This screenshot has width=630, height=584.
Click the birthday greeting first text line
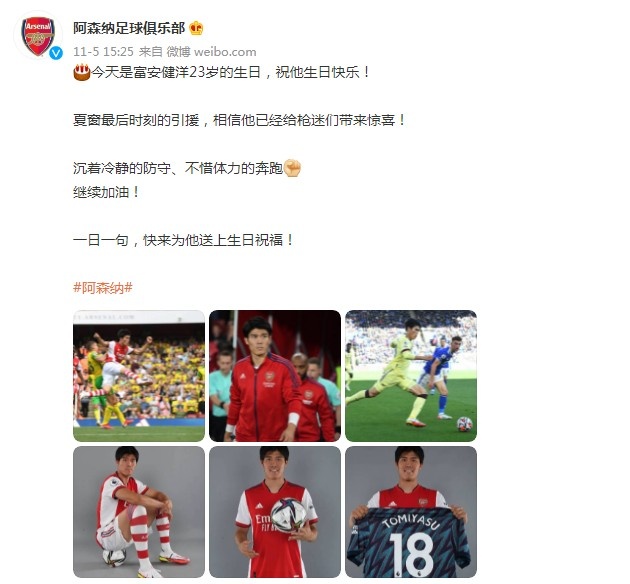tap(221, 72)
